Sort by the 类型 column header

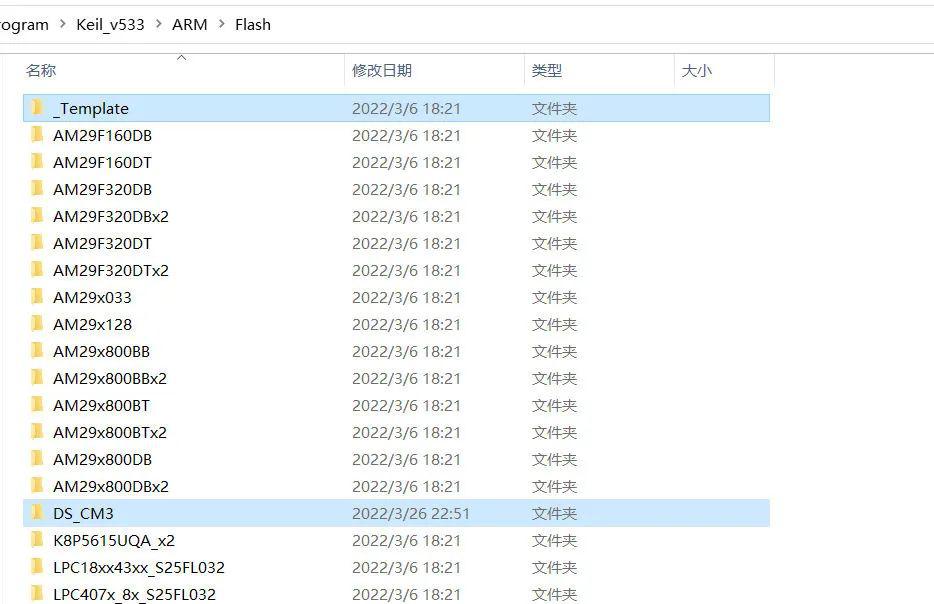pos(547,70)
